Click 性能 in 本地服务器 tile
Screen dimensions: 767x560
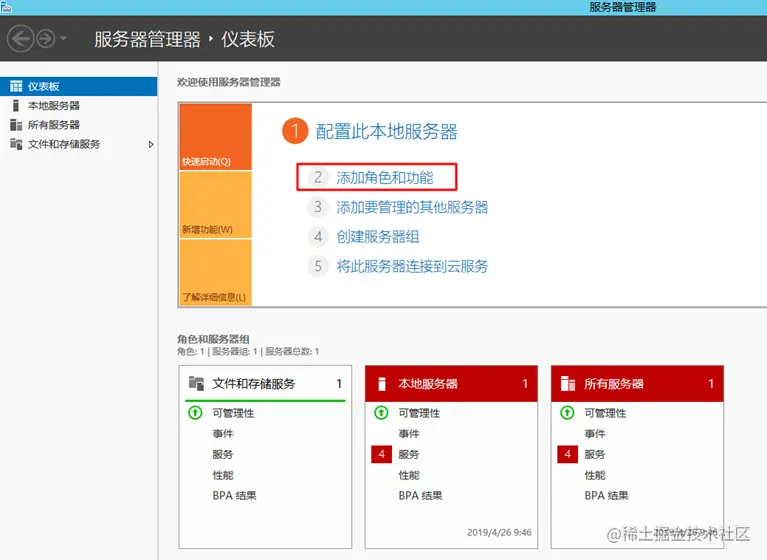tap(408, 475)
